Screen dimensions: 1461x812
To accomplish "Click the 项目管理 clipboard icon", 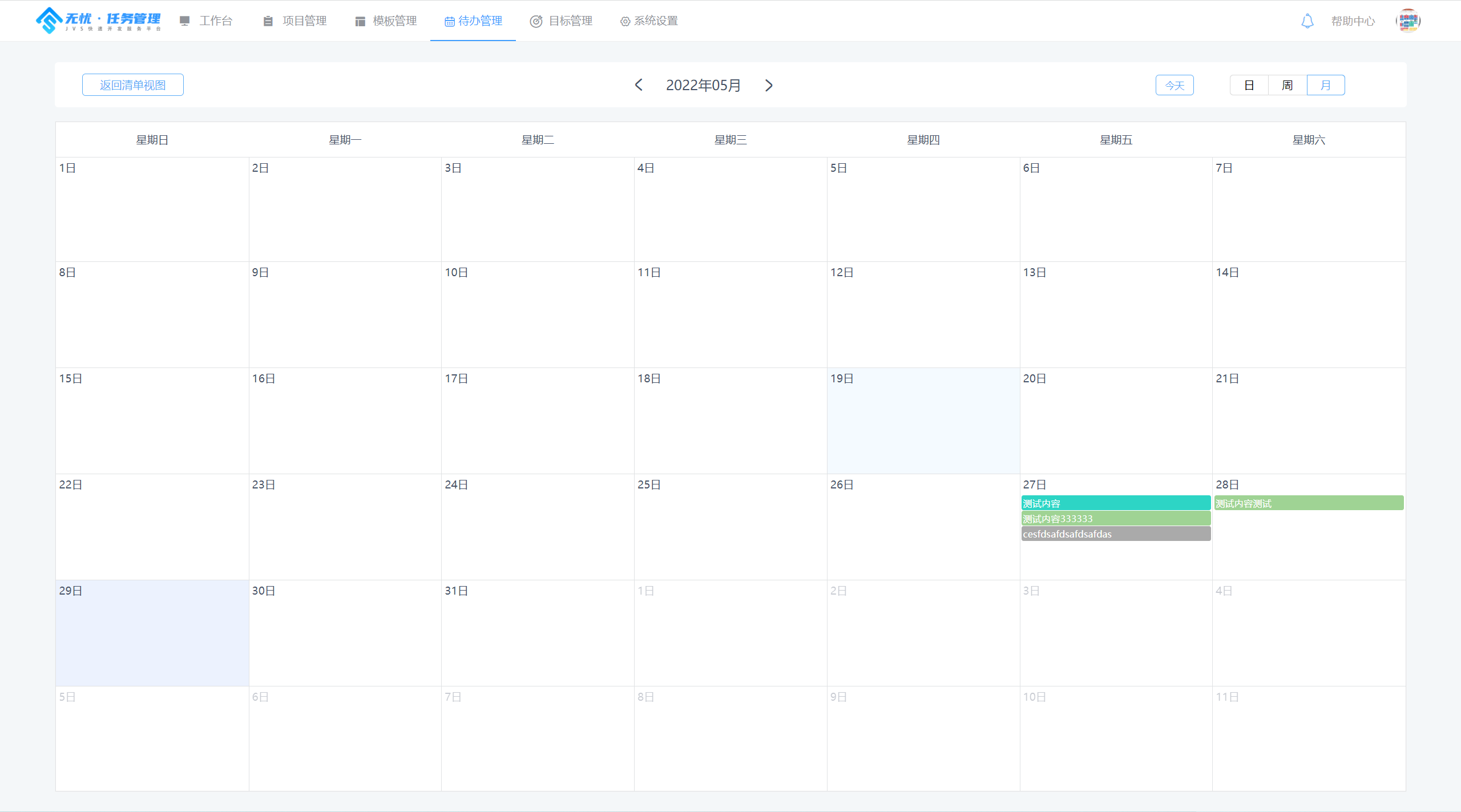I will click(x=268, y=21).
